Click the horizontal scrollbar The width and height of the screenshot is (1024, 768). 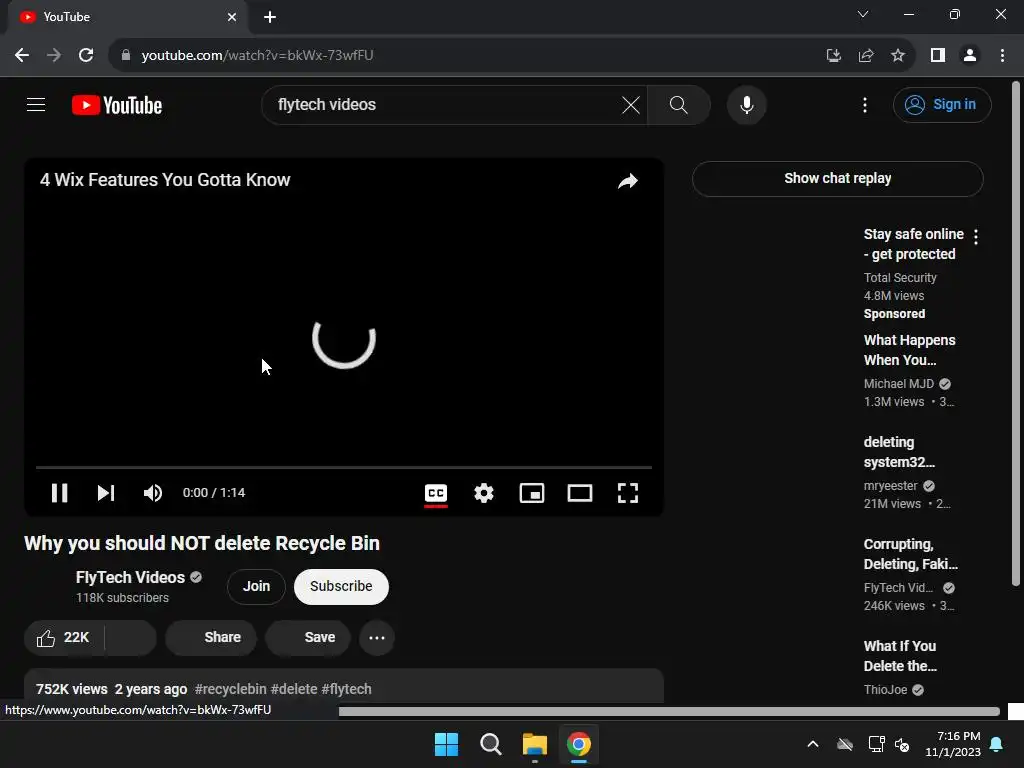(x=669, y=711)
